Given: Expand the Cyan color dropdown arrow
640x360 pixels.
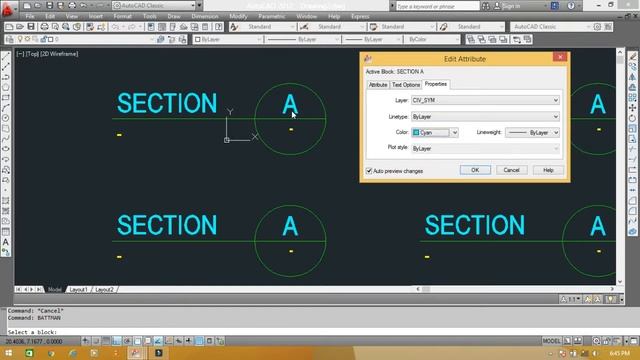Looking at the screenshot, I should point(454,133).
